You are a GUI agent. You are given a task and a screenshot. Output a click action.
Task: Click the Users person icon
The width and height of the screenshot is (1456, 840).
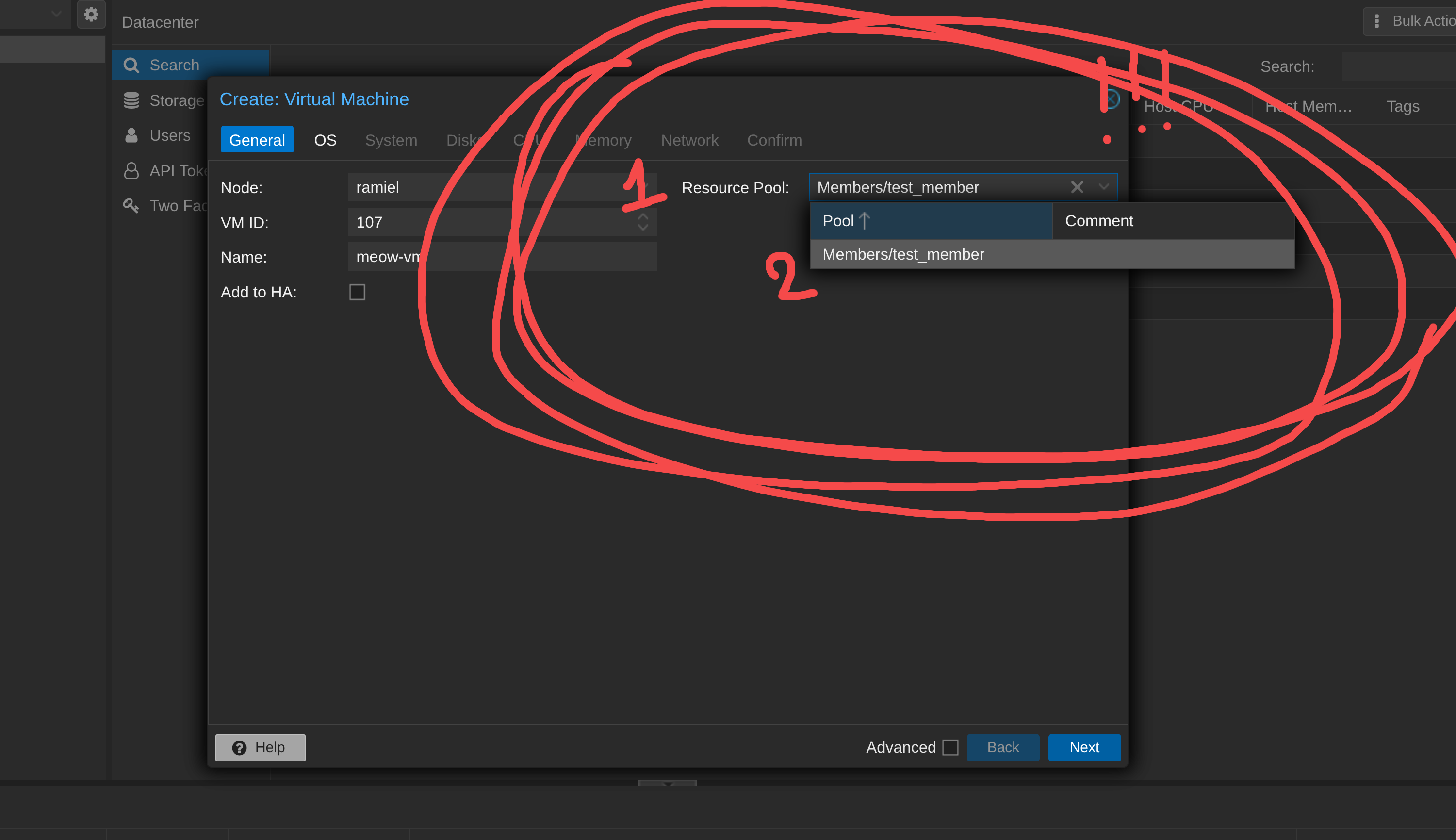pyautogui.click(x=131, y=135)
